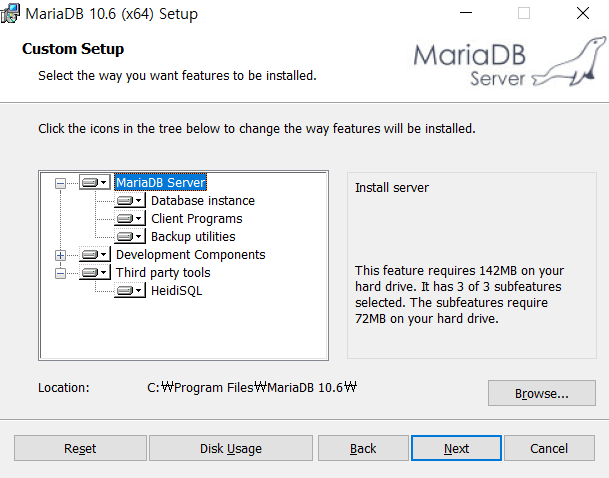
Task: Click the Browse... button
Action: click(541, 393)
